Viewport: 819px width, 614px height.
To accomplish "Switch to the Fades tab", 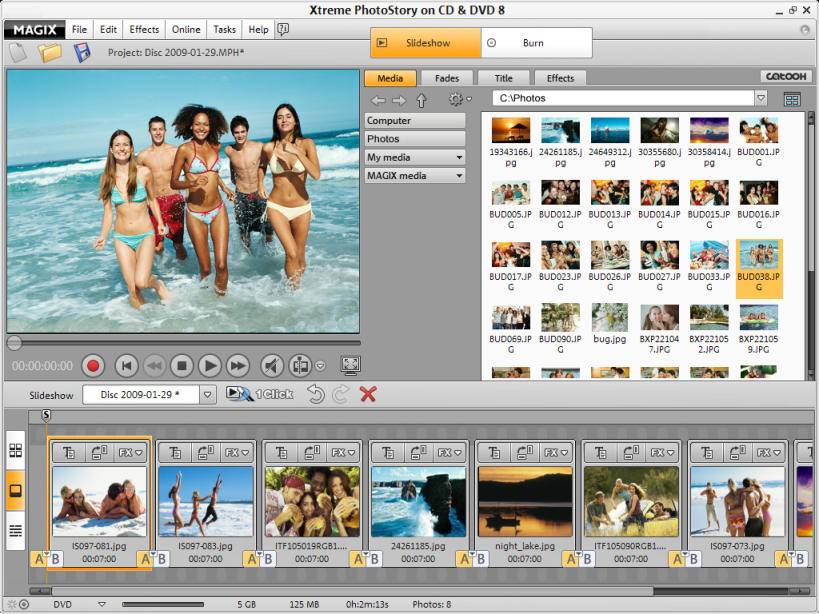I will [447, 78].
